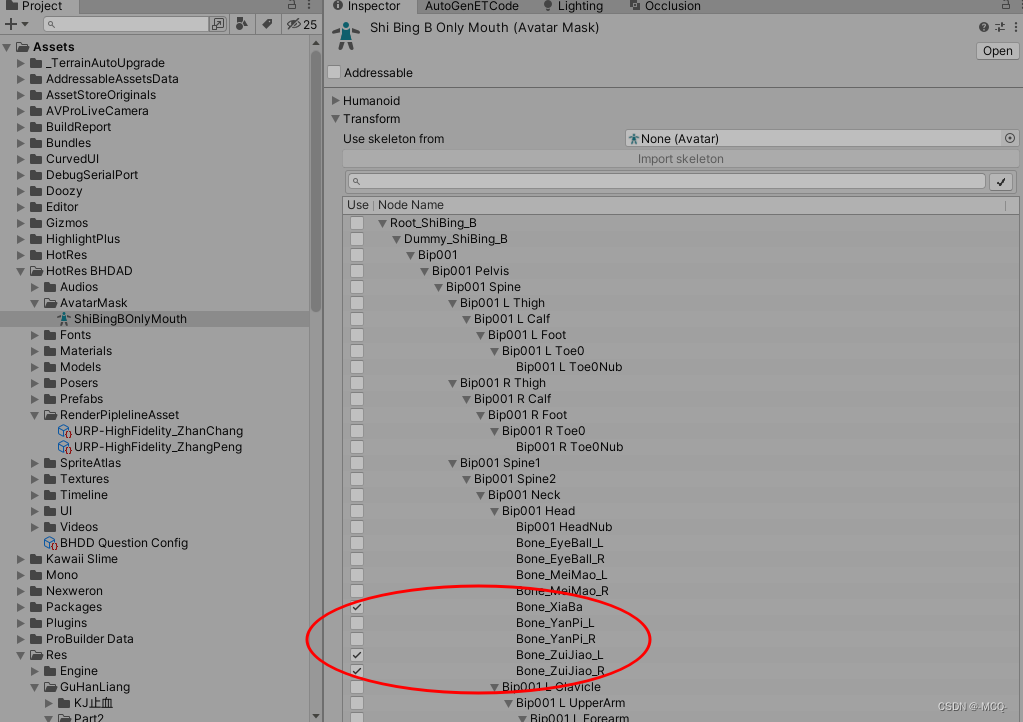Click the Assets root folder icon

click(x=23, y=47)
